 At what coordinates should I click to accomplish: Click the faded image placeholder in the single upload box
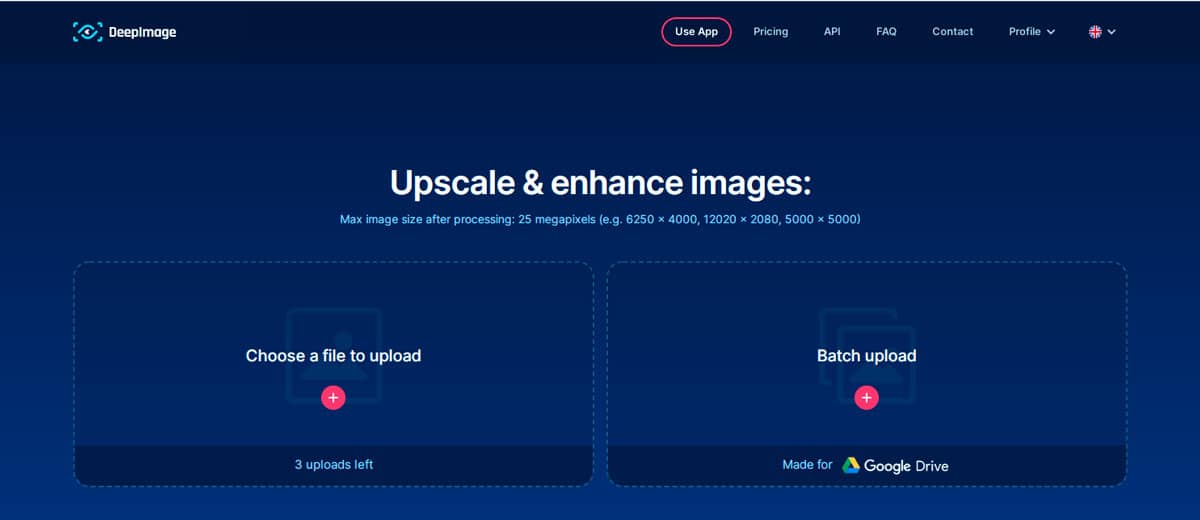click(x=333, y=355)
